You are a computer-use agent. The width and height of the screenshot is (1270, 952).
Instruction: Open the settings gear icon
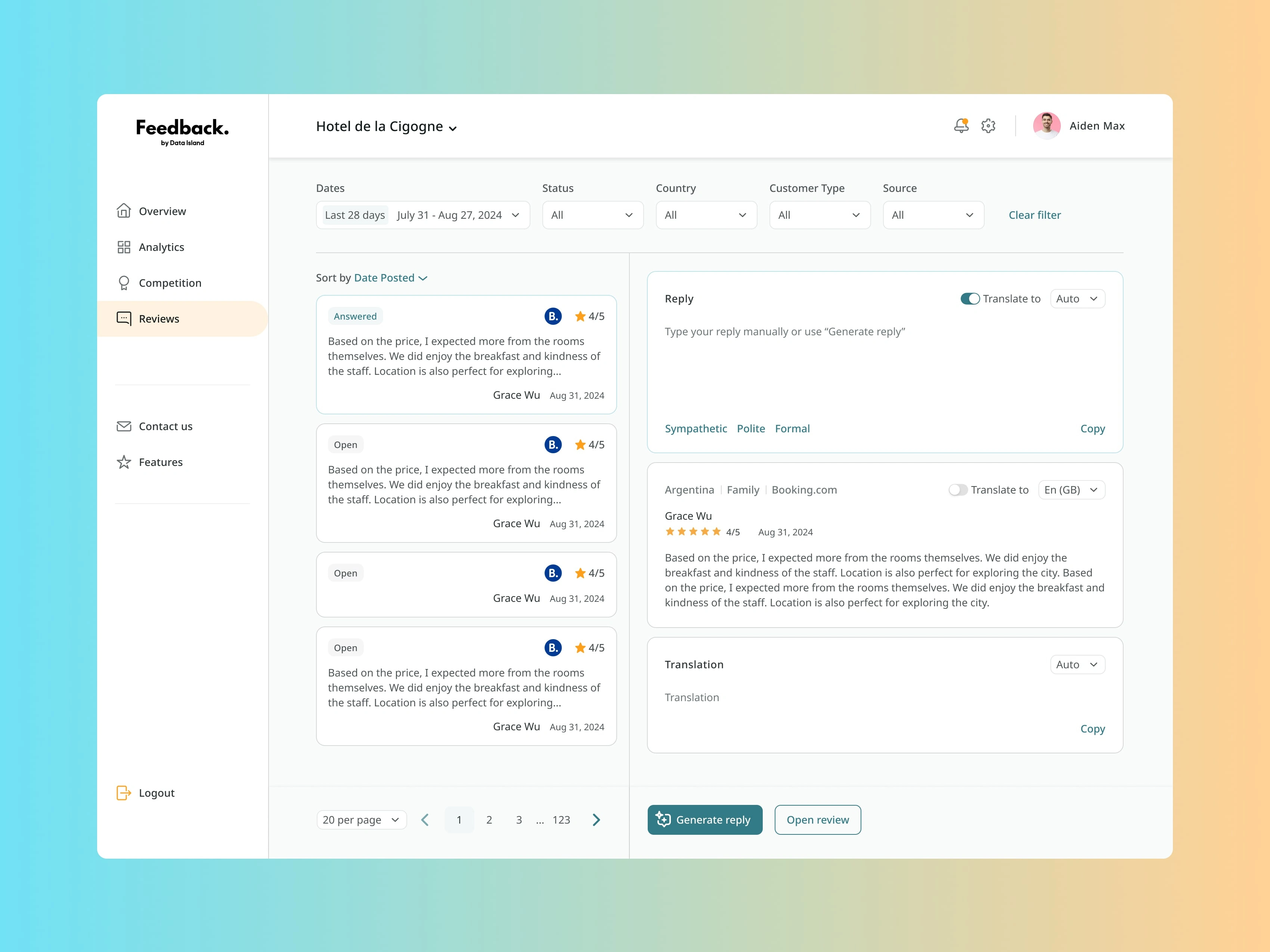988,126
